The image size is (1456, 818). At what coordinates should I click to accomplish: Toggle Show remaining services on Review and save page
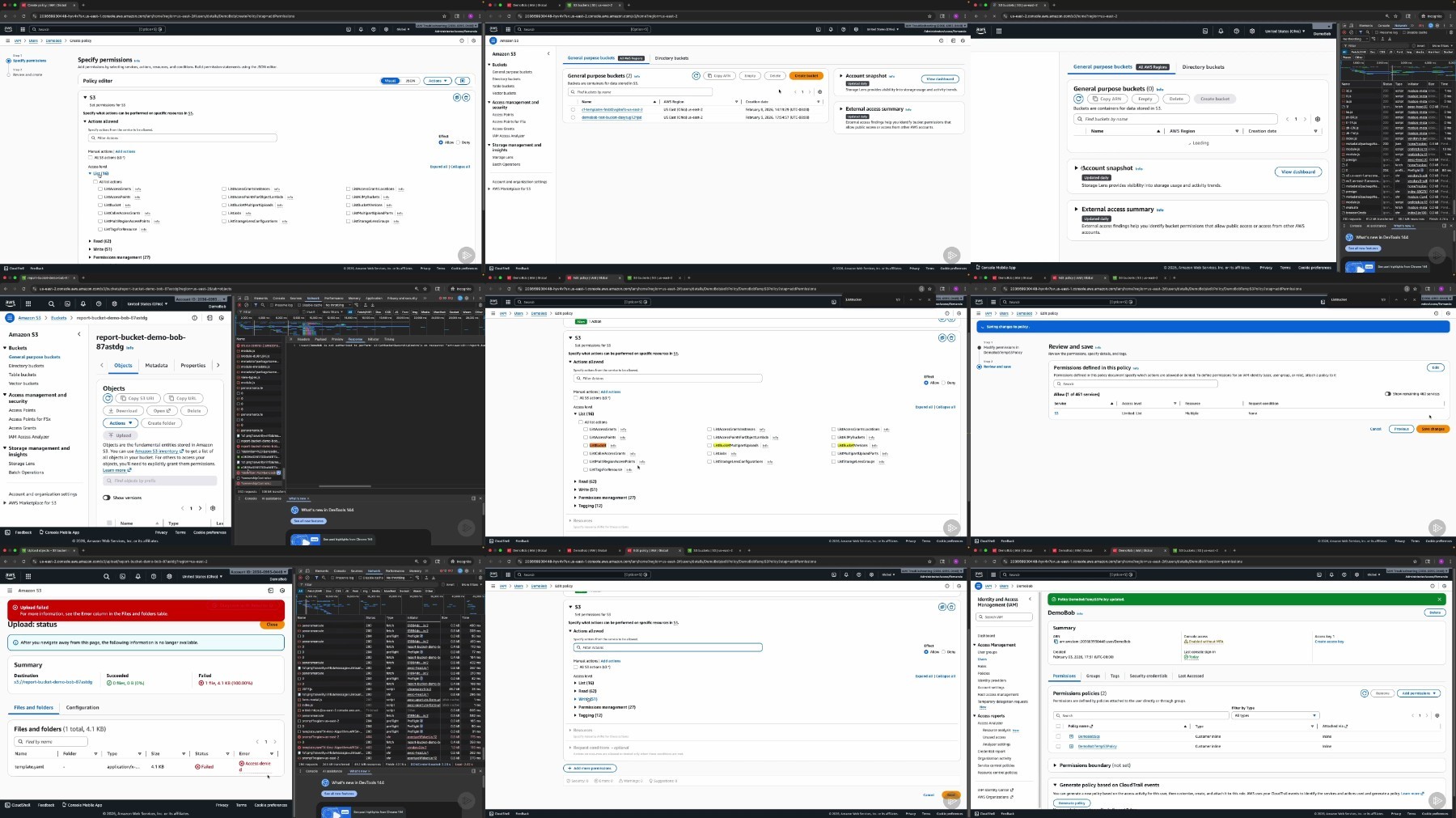click(1387, 394)
